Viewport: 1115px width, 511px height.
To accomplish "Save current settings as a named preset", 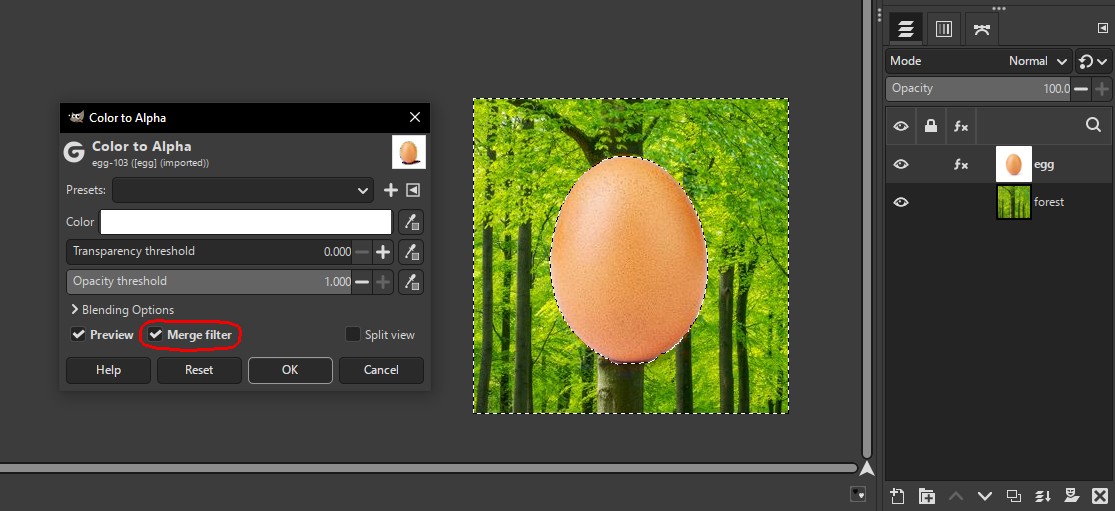I will (390, 190).
